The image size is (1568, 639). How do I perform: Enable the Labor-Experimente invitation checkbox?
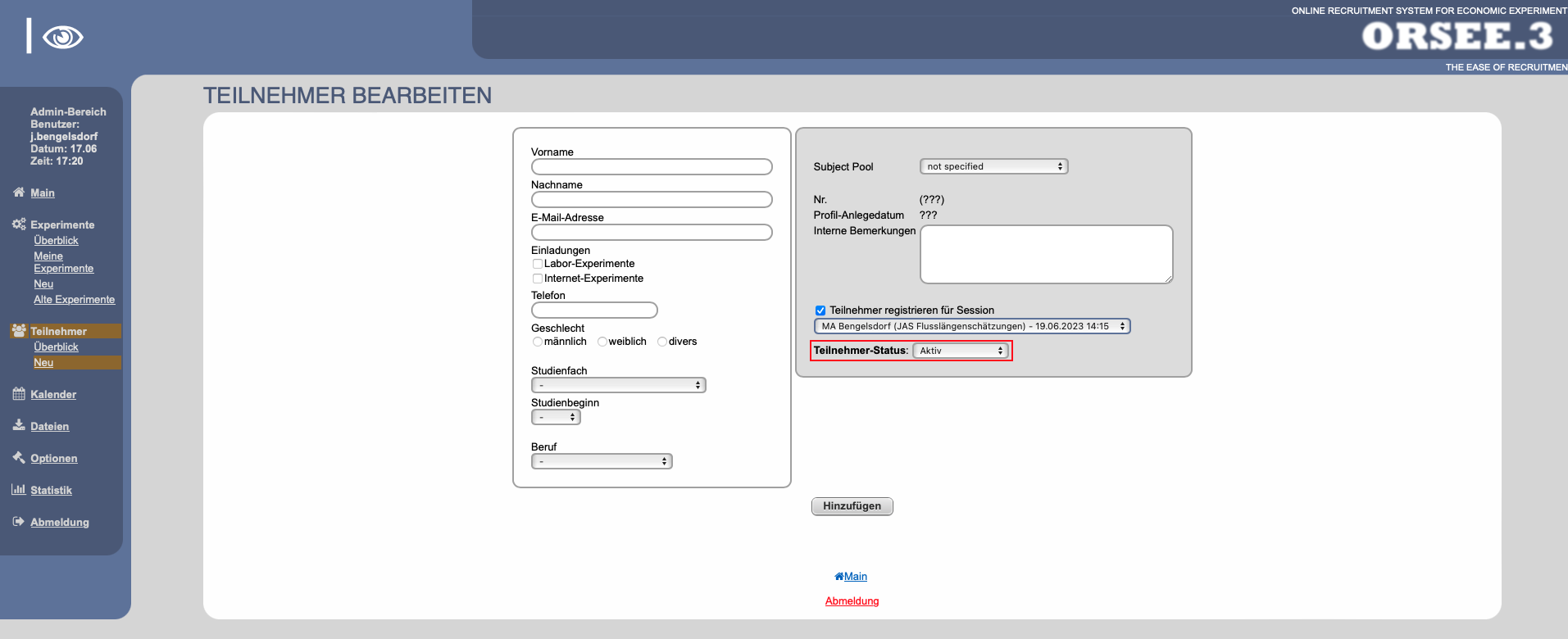538,264
